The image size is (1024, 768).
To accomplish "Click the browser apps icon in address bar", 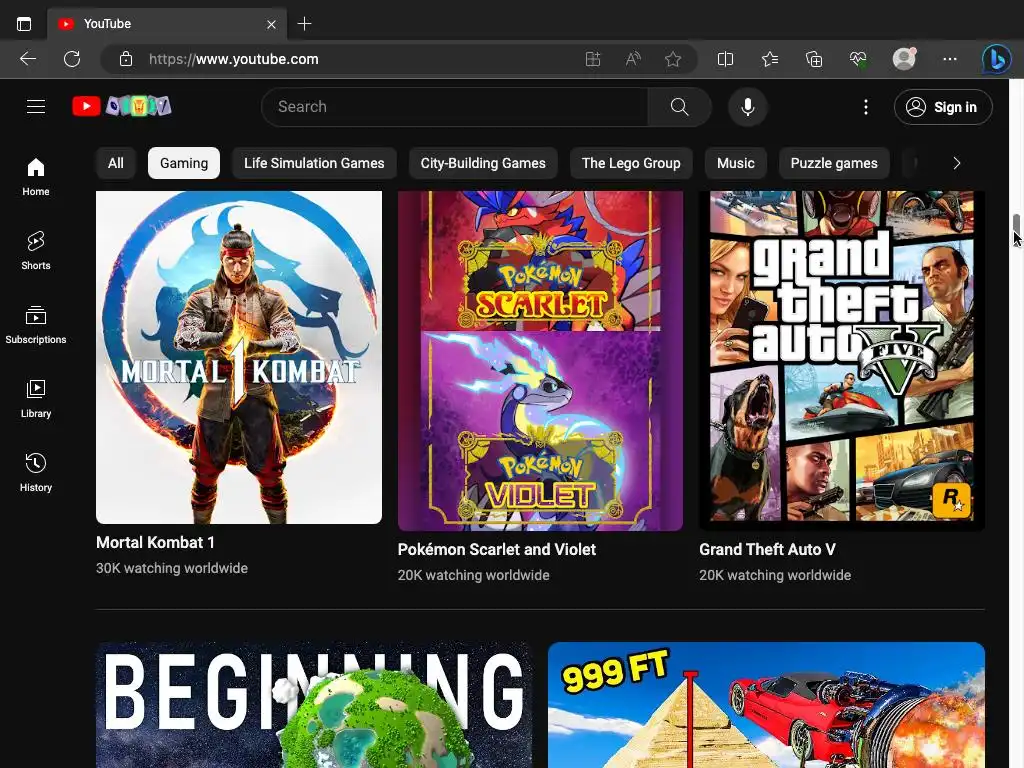I will point(592,59).
